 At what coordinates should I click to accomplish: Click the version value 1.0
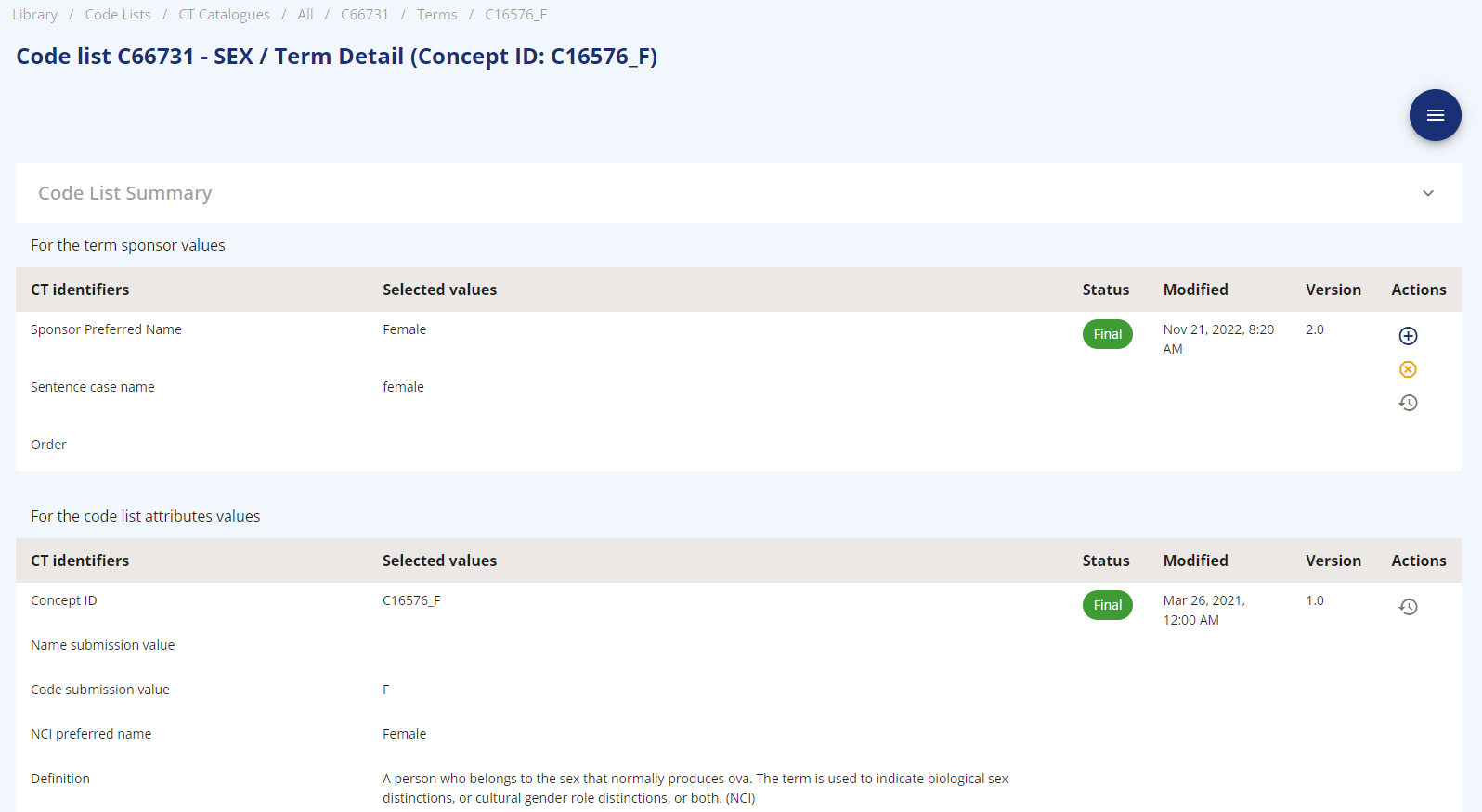[x=1315, y=600]
